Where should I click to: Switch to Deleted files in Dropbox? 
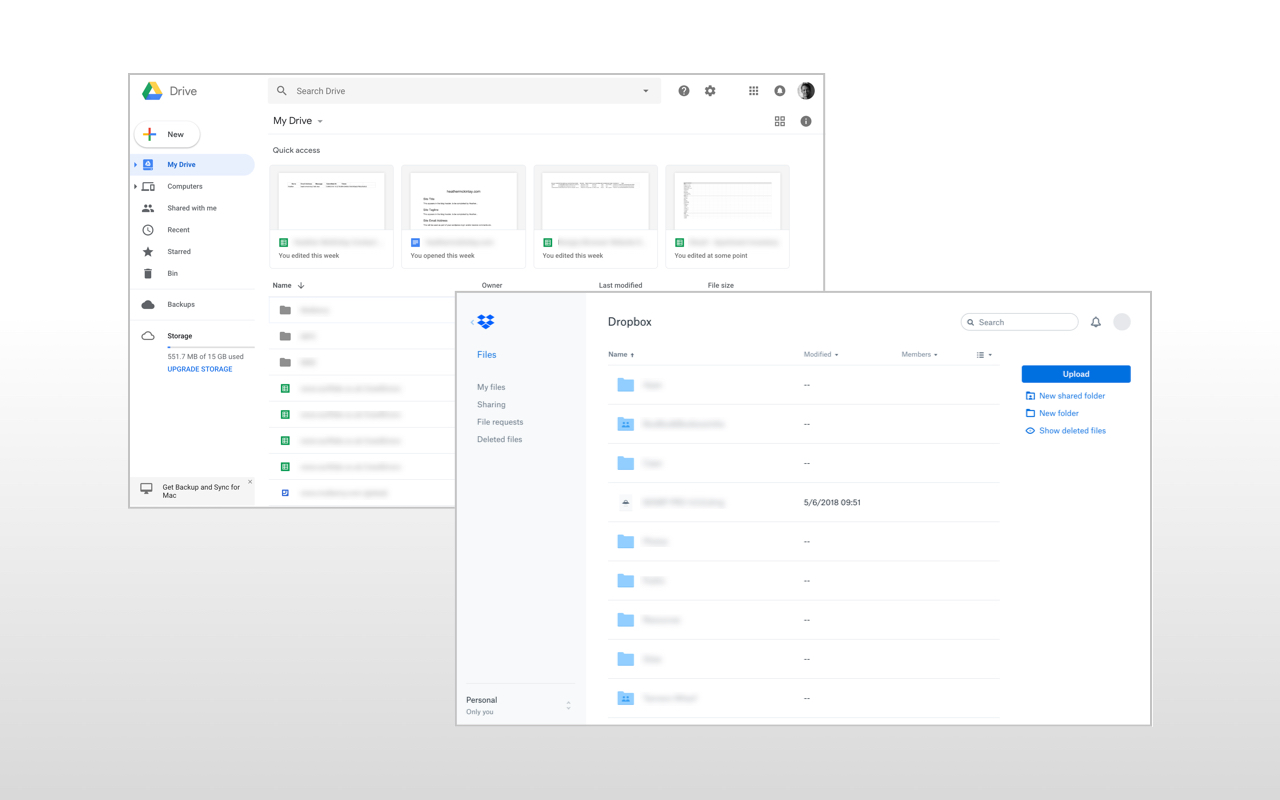coord(499,439)
